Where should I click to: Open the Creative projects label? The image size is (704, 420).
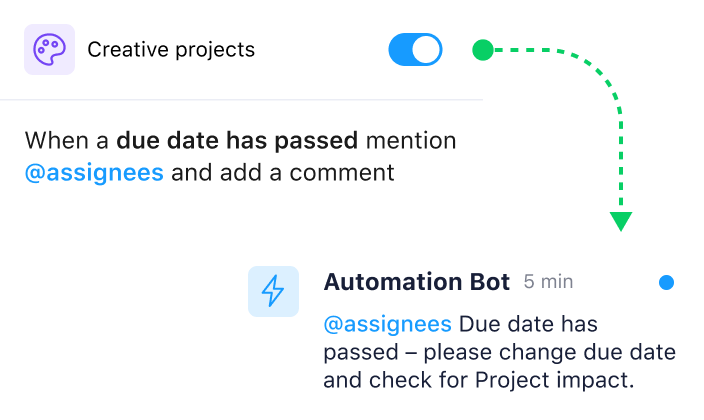[171, 50]
